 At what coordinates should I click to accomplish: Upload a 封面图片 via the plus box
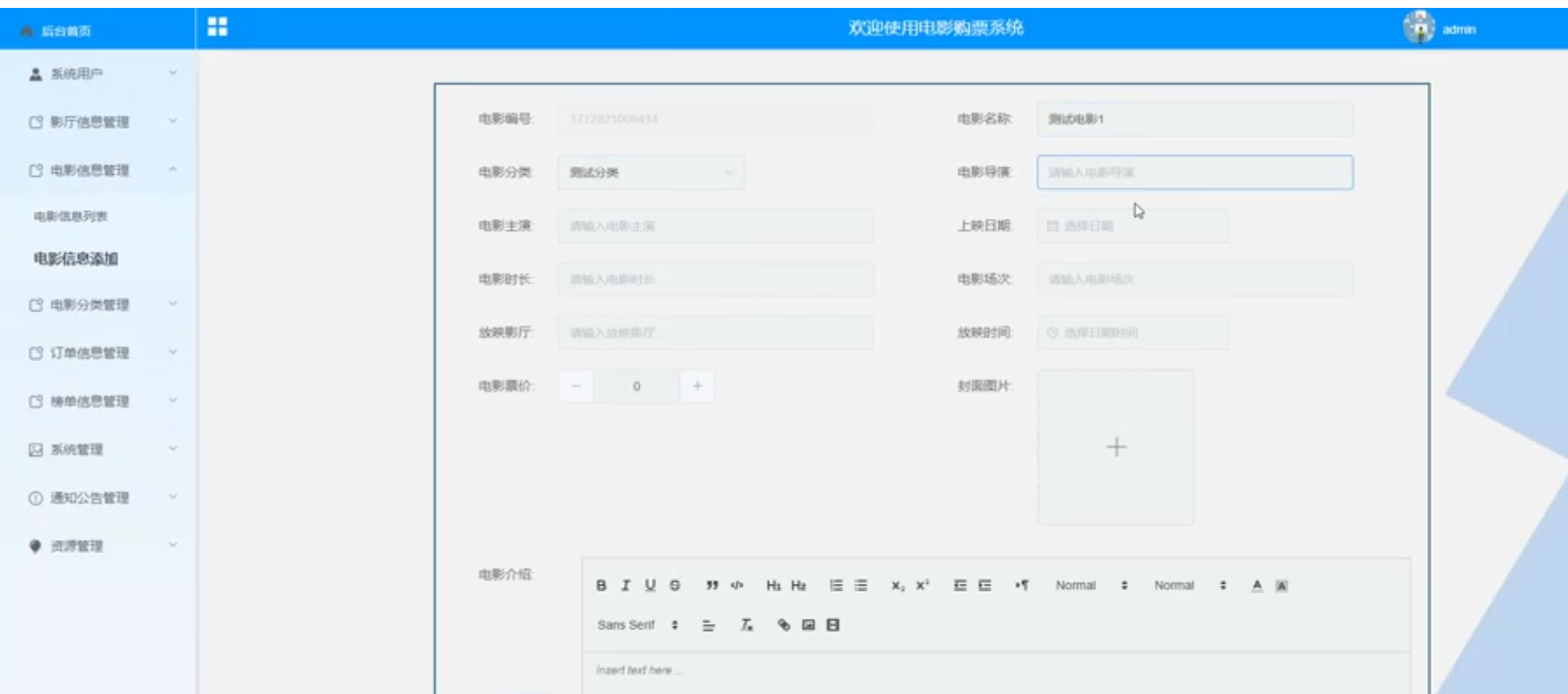(1116, 447)
